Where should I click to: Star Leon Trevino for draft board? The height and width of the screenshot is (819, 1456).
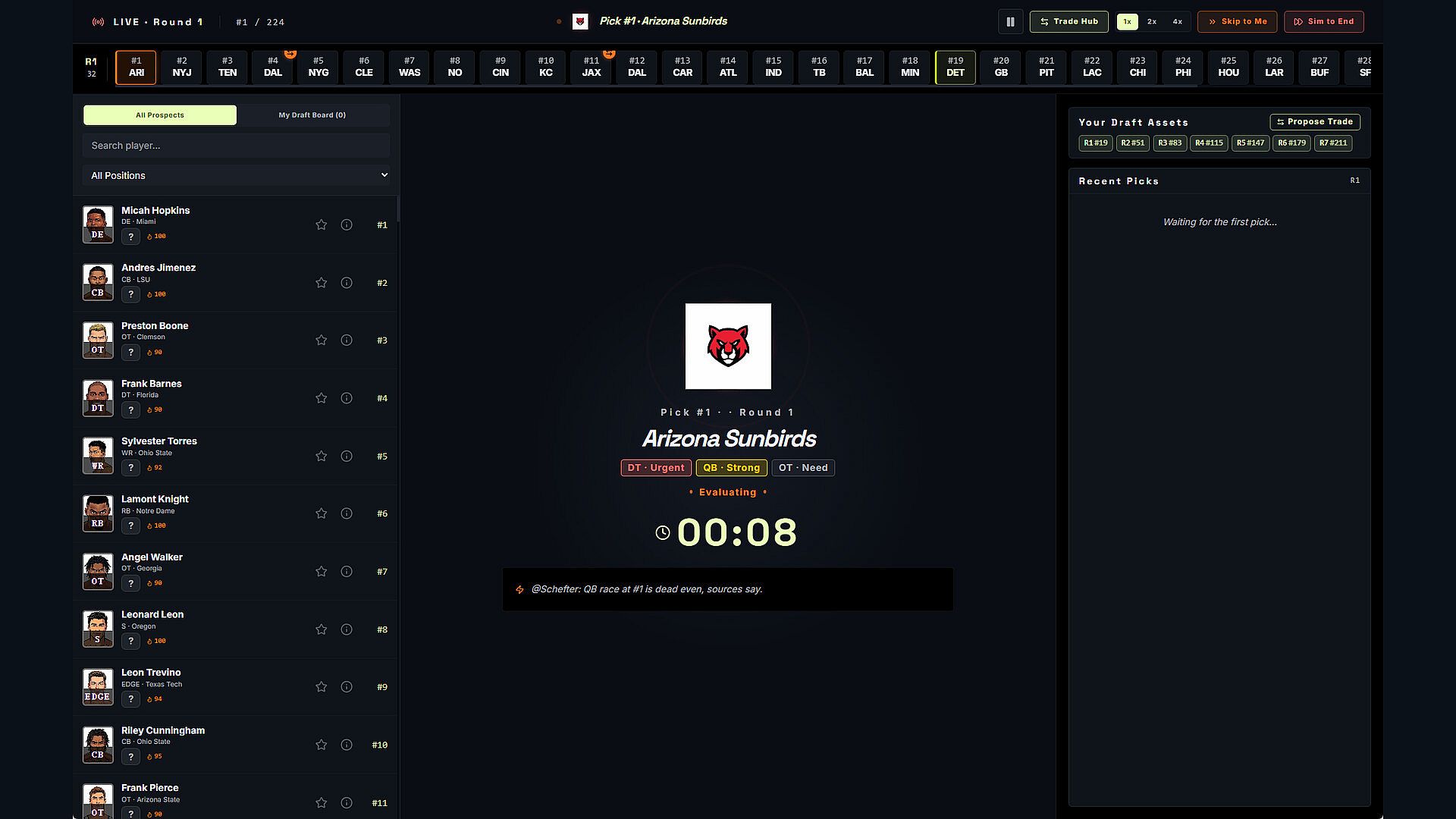322,687
